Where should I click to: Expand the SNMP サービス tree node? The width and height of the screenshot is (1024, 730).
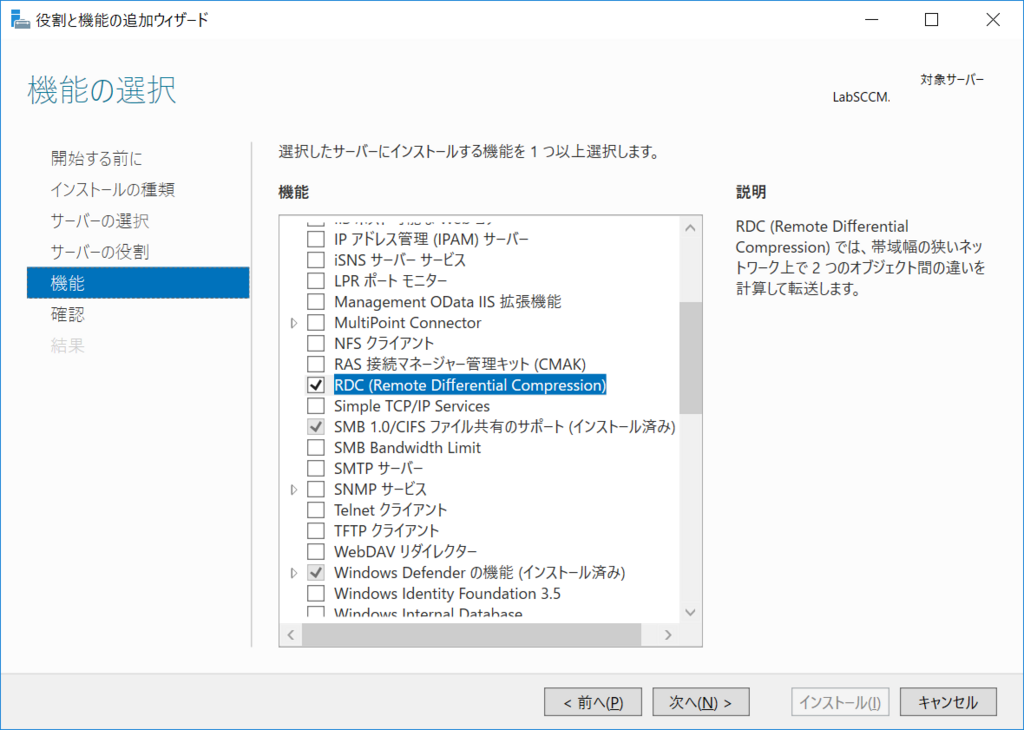point(294,489)
